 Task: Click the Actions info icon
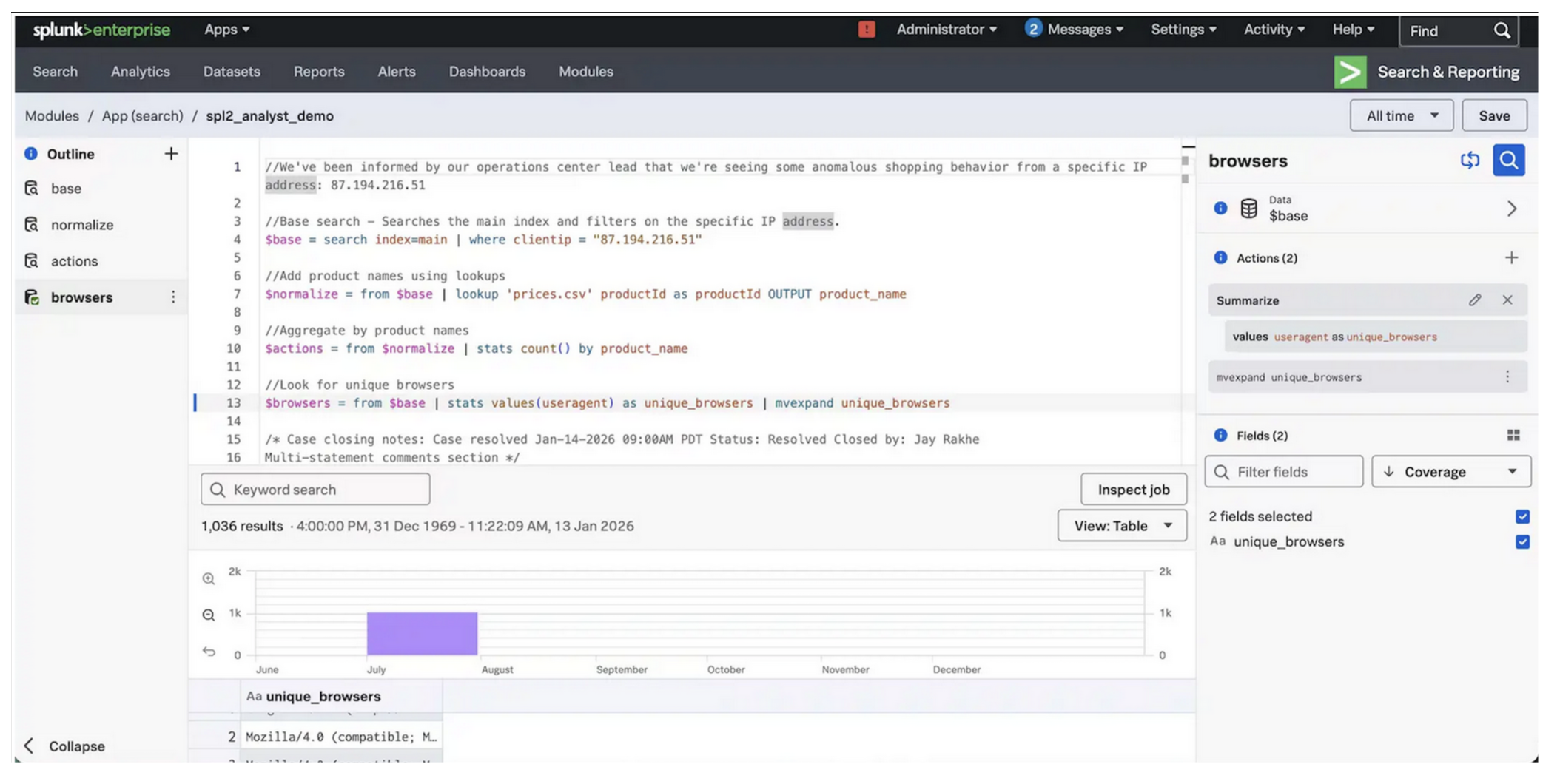pos(1220,257)
